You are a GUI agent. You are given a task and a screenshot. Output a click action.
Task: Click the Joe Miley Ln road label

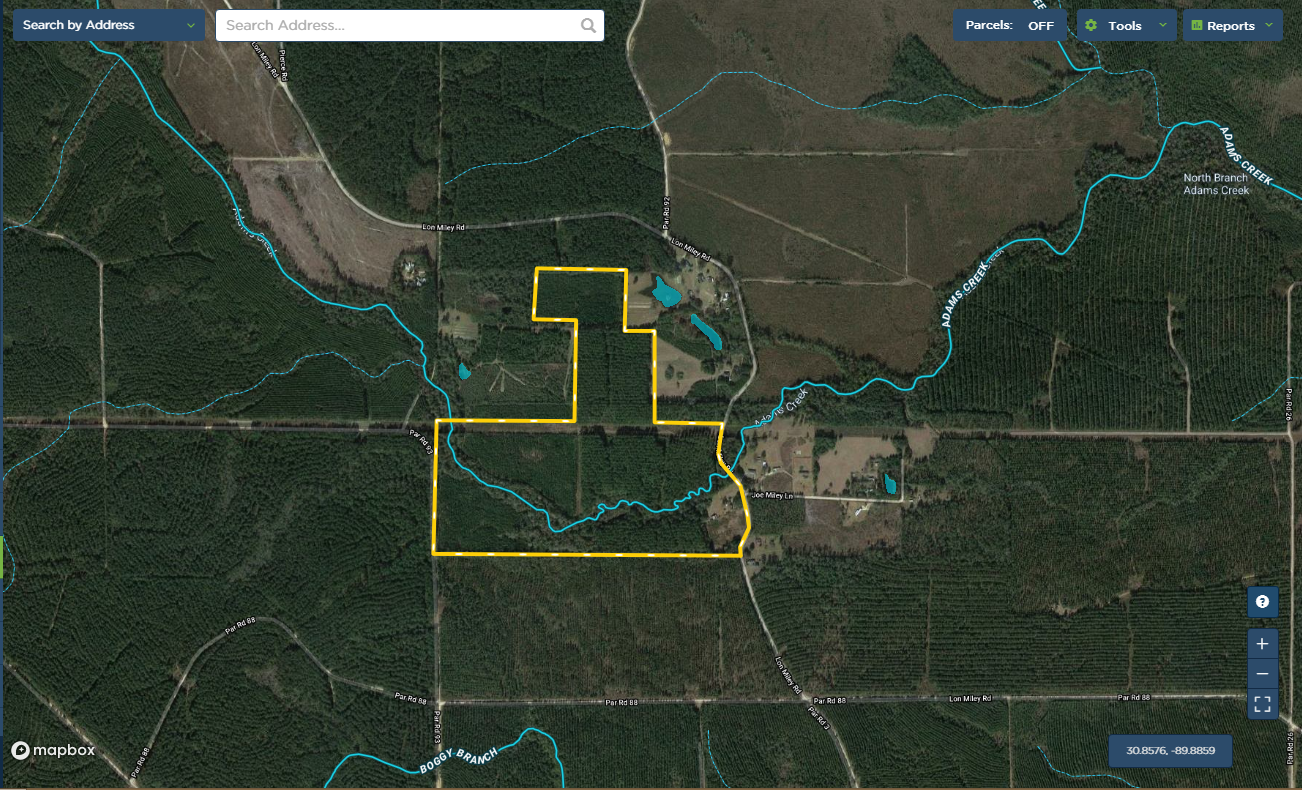pos(772,495)
